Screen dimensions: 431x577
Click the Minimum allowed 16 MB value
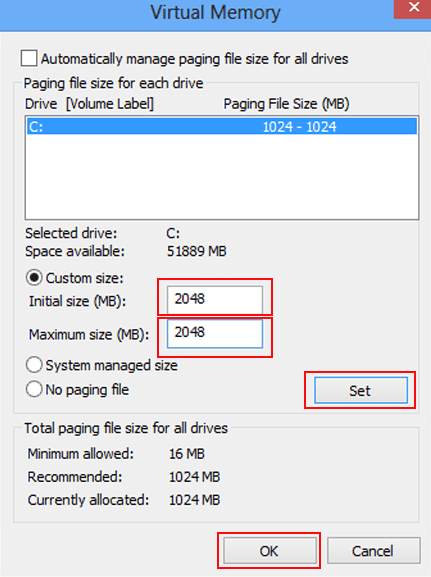187,454
